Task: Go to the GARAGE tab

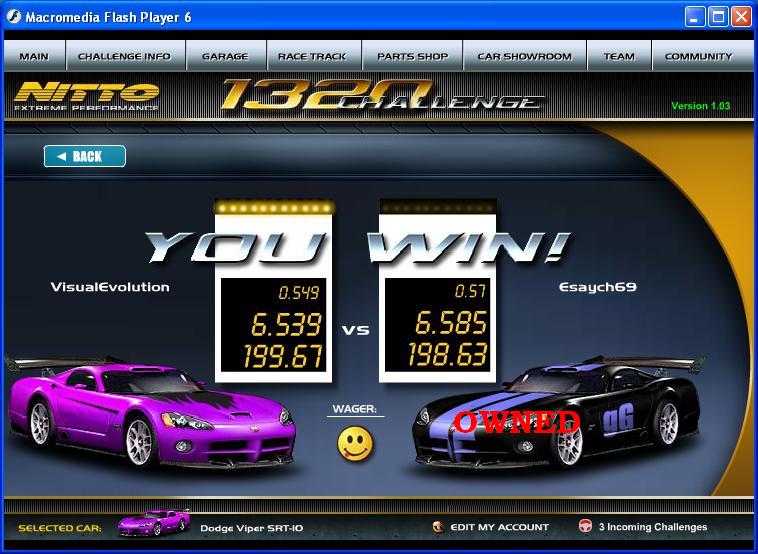Action: [x=225, y=56]
